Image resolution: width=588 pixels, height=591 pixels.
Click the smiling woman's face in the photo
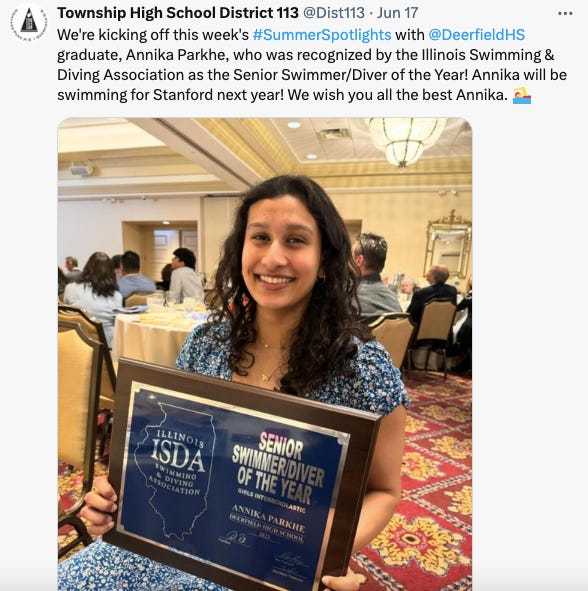[x=280, y=257]
